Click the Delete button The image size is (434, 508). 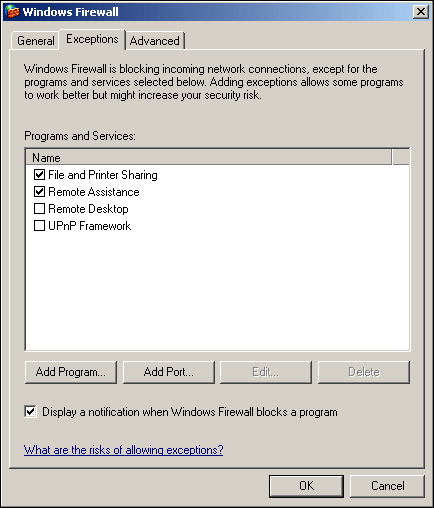(x=364, y=372)
